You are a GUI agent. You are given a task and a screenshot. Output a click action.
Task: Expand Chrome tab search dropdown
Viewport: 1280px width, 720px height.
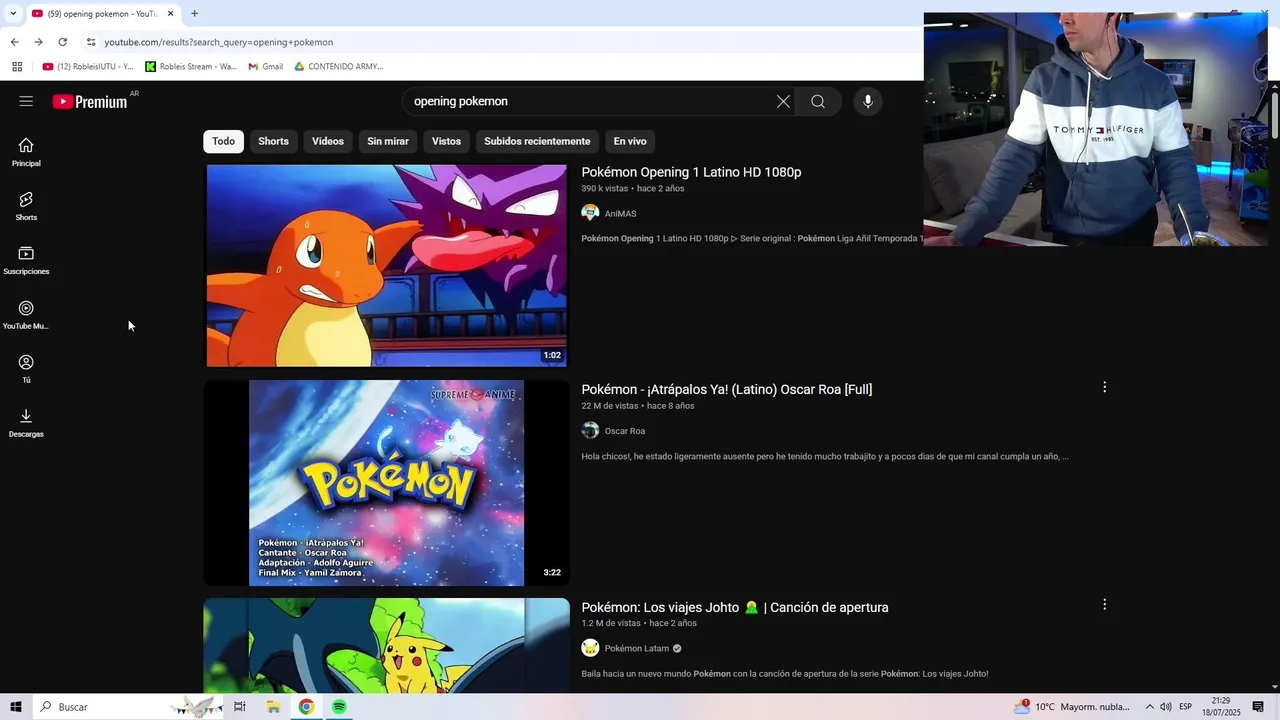click(x=12, y=13)
